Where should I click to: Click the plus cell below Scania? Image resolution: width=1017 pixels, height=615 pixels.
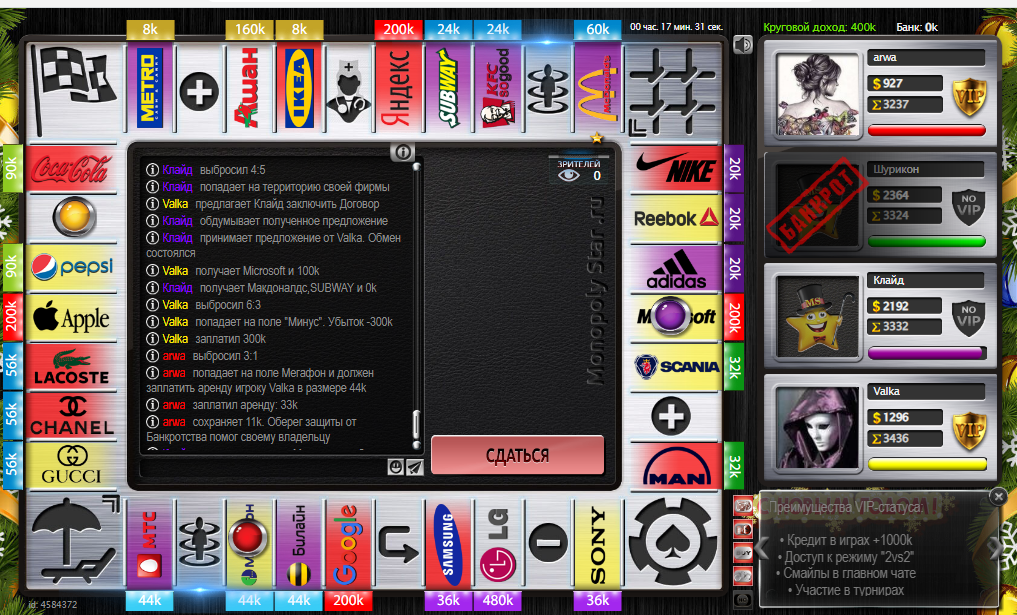pyautogui.click(x=671, y=416)
